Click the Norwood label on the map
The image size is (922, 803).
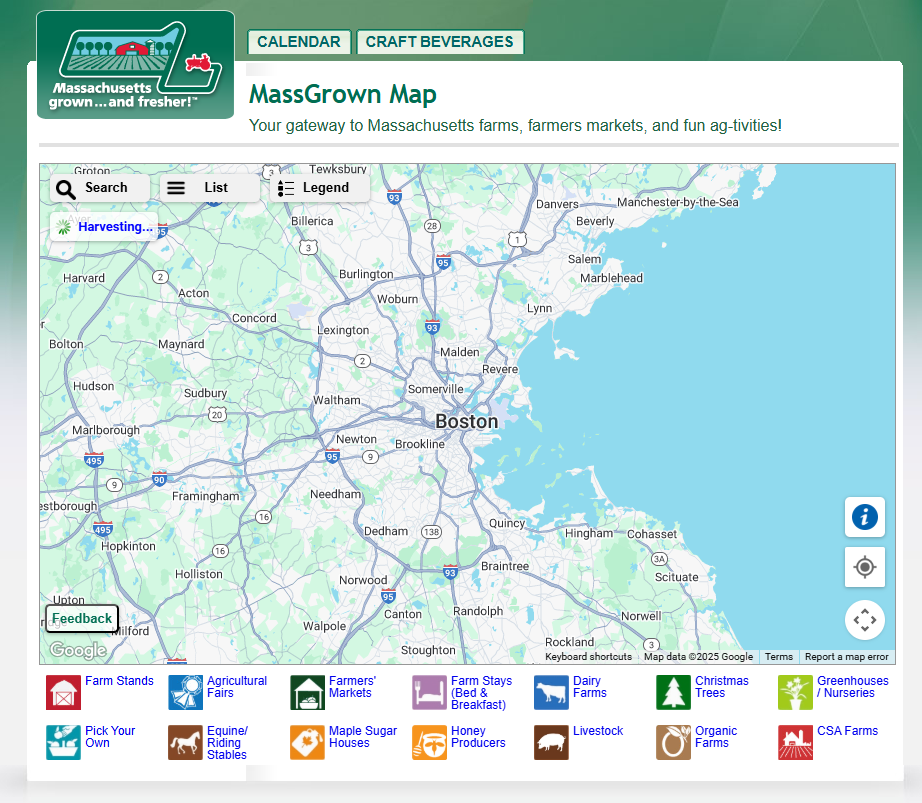pyautogui.click(x=363, y=580)
